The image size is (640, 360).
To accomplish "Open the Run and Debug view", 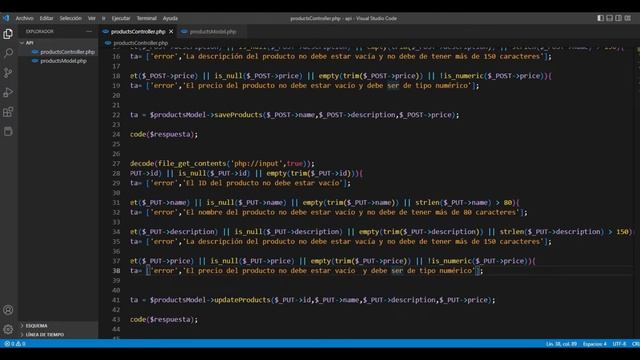I will pyautogui.click(x=8, y=92).
